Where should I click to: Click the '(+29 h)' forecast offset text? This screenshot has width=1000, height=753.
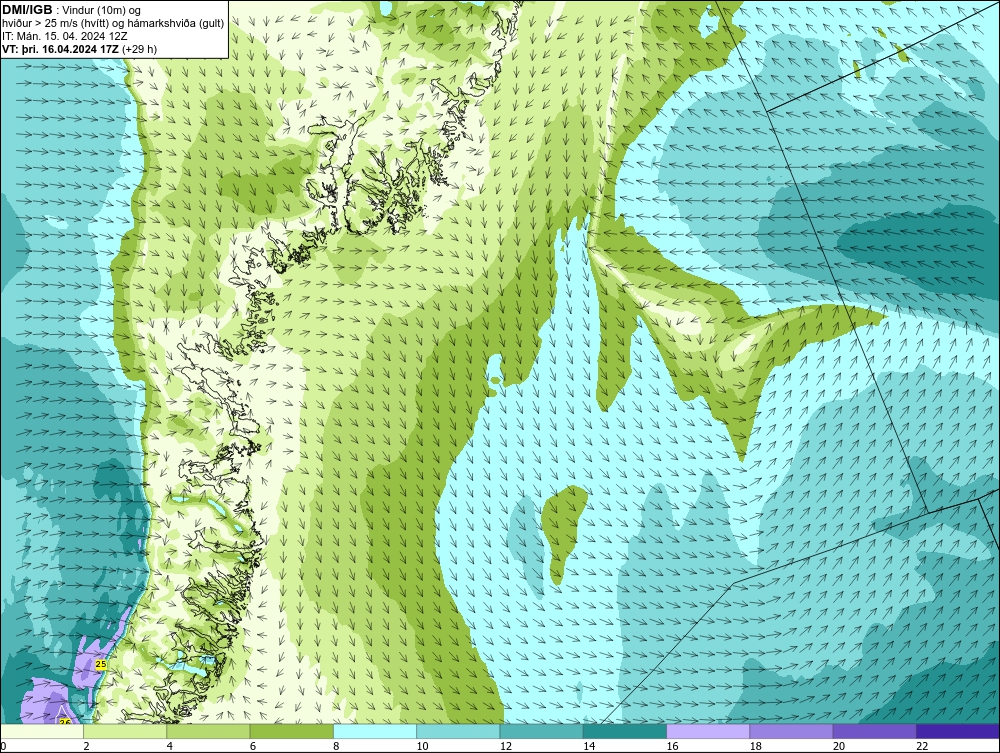click(x=140, y=49)
